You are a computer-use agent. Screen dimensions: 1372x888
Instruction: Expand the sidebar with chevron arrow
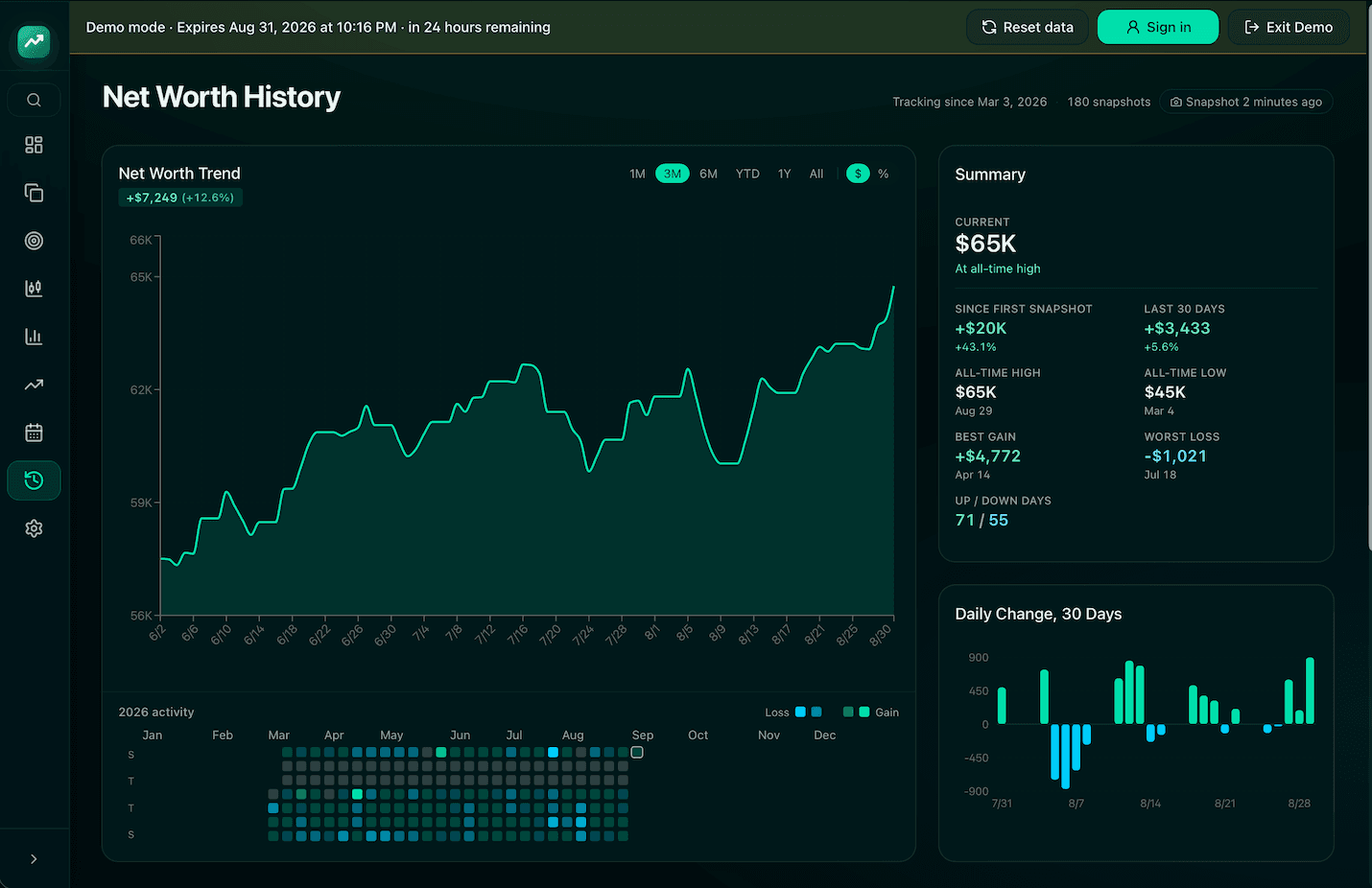[34, 859]
